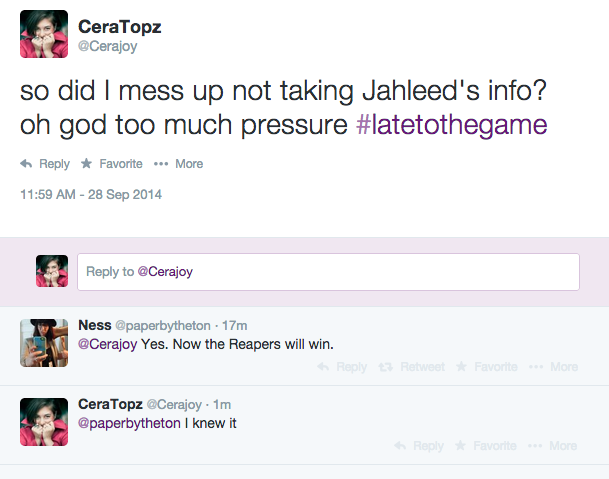Open More options on main tweet

pos(178,164)
